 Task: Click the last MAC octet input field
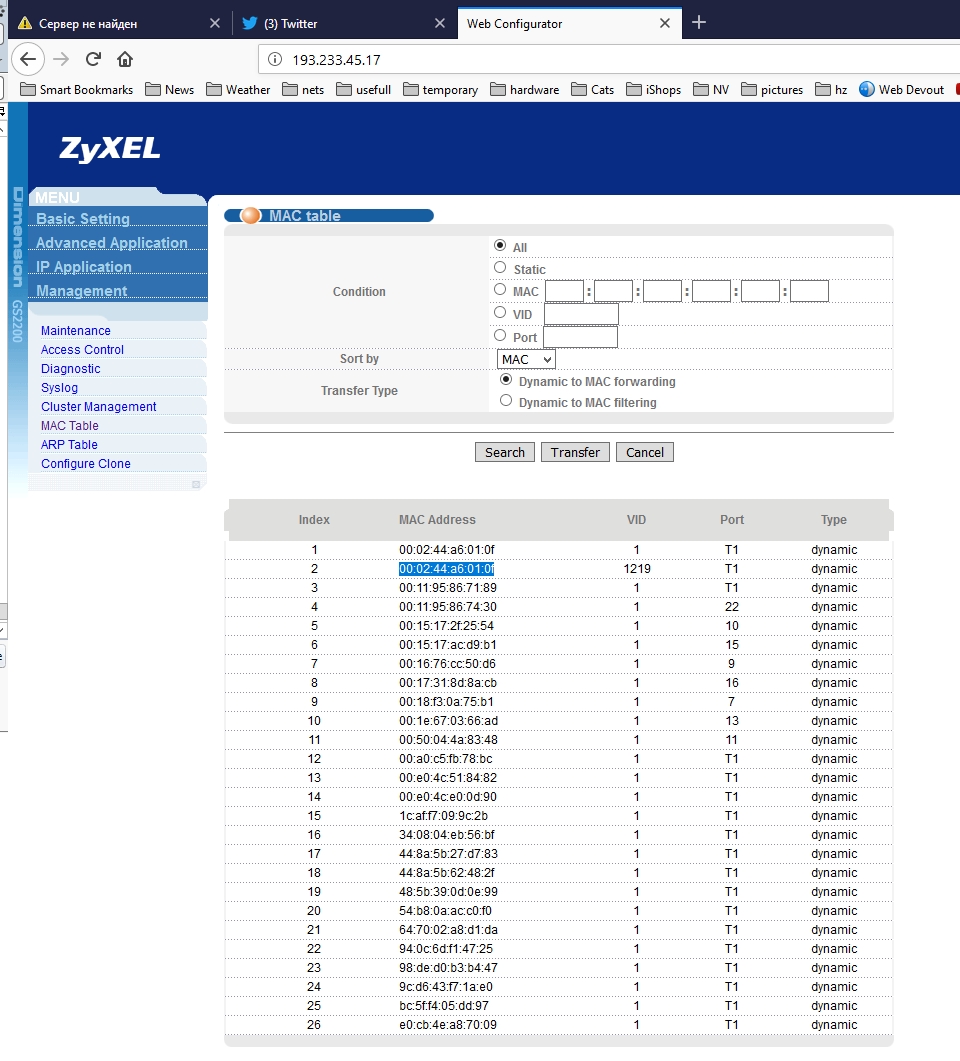tap(809, 291)
